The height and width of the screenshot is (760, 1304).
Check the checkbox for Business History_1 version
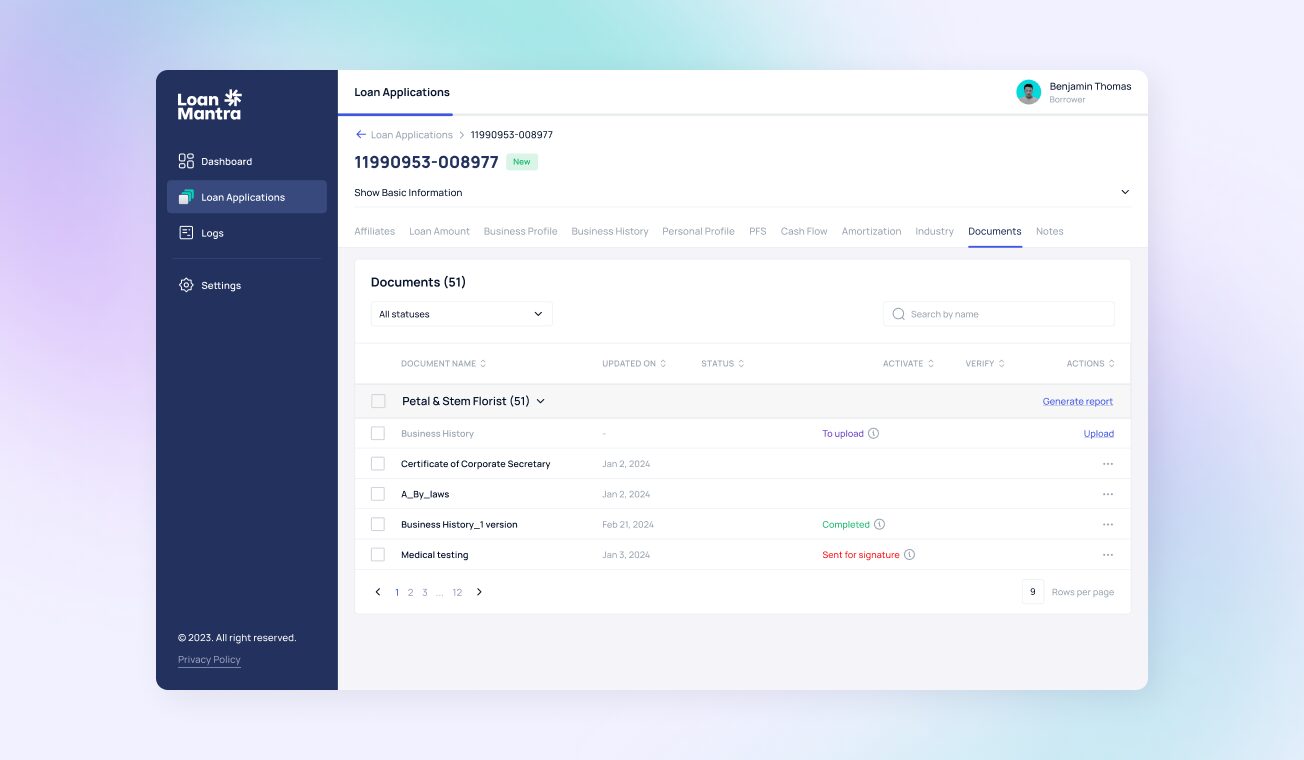pos(378,524)
